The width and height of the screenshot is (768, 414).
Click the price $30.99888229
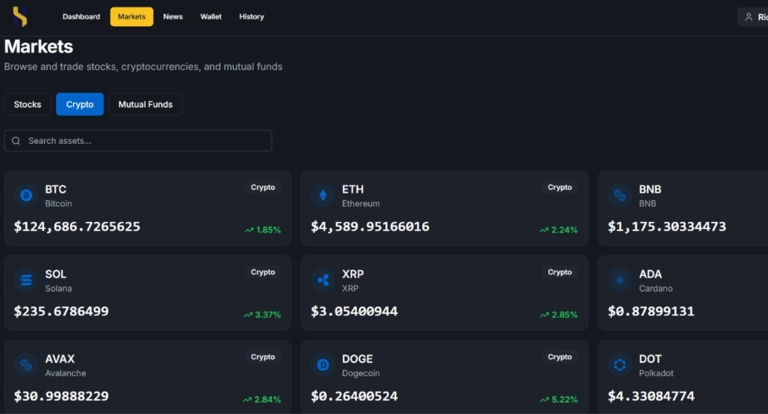point(61,396)
